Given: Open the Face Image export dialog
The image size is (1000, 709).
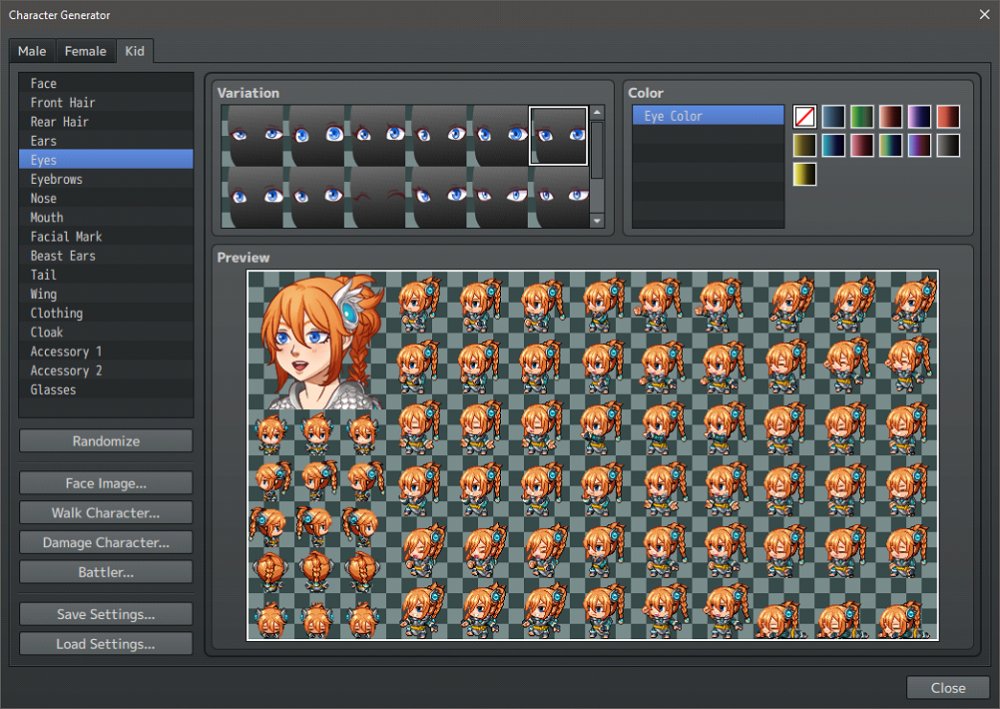Looking at the screenshot, I should point(105,483).
